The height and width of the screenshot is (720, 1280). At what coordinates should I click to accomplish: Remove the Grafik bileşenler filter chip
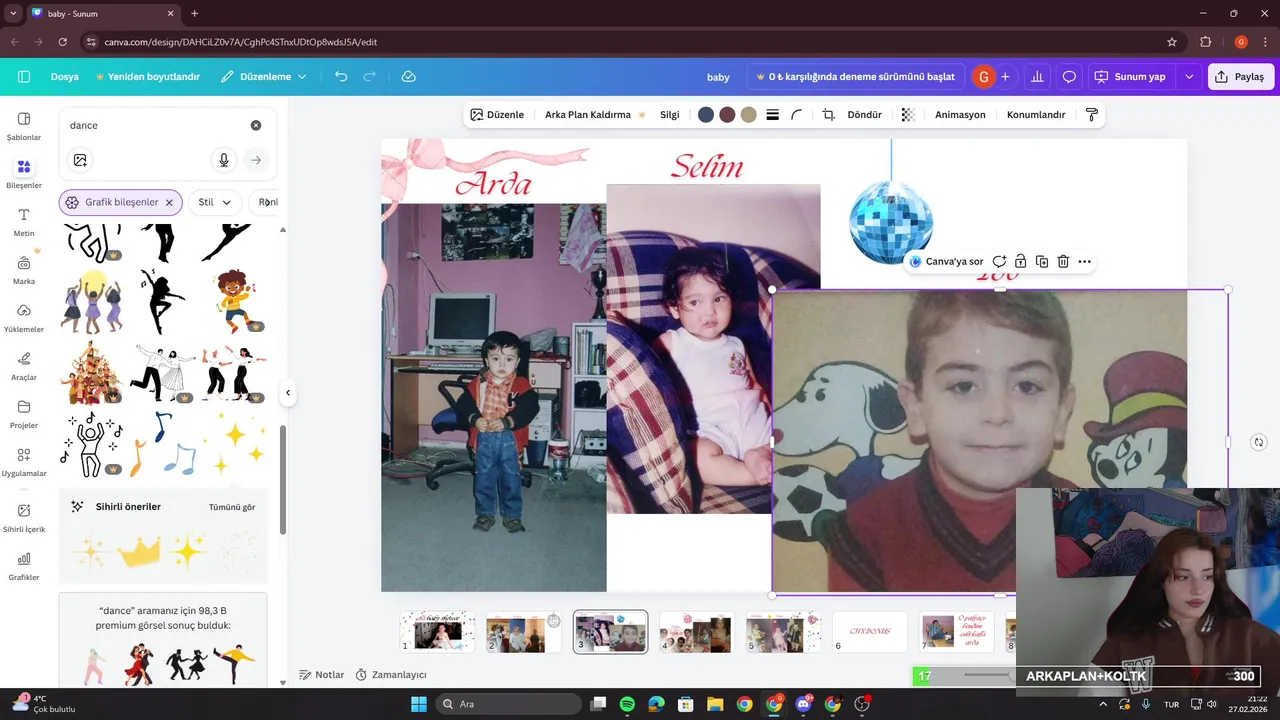169,202
